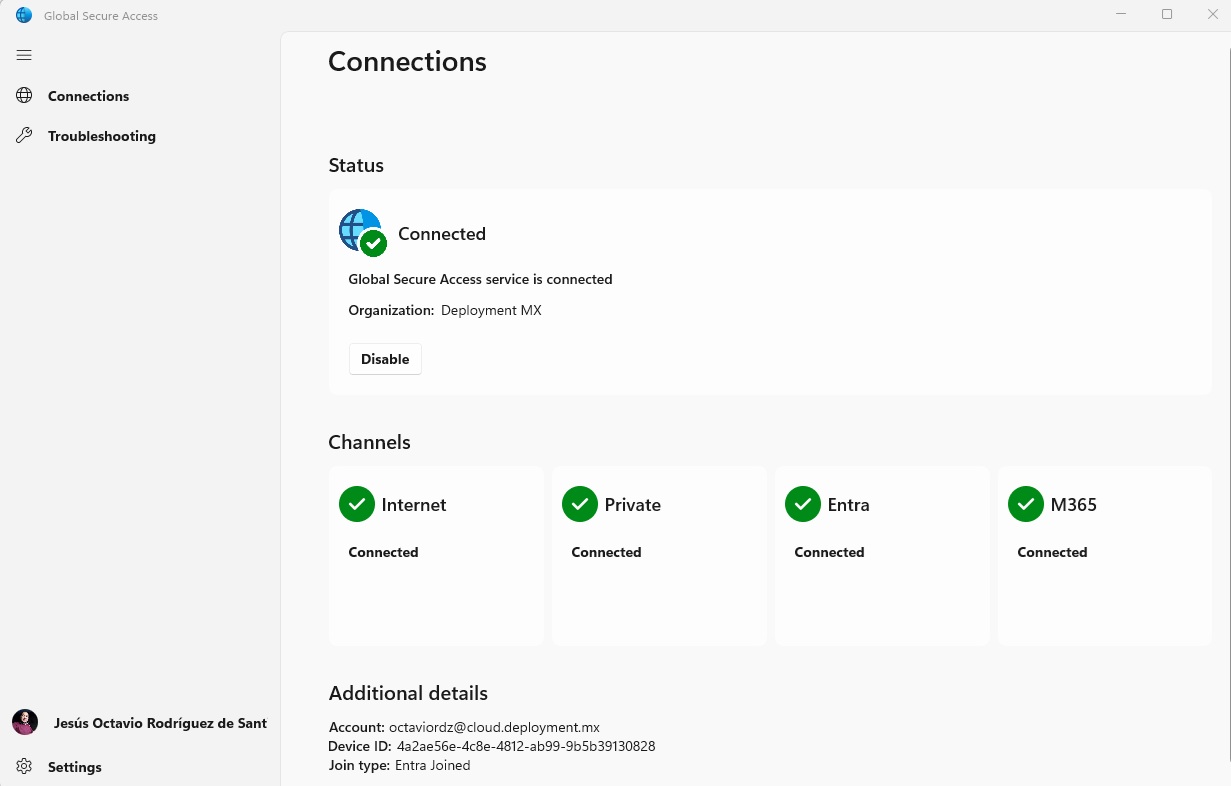
Task: Click the Connections page title
Action: 407,61
